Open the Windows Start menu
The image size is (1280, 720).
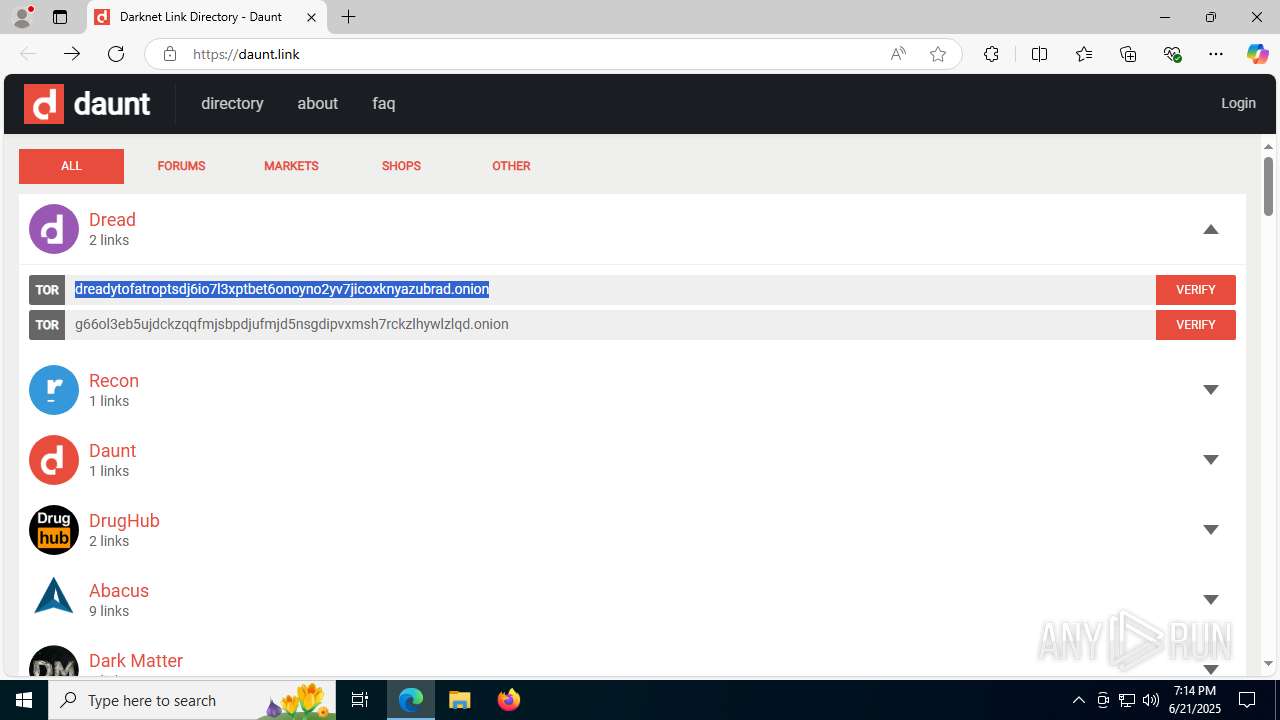pos(24,700)
